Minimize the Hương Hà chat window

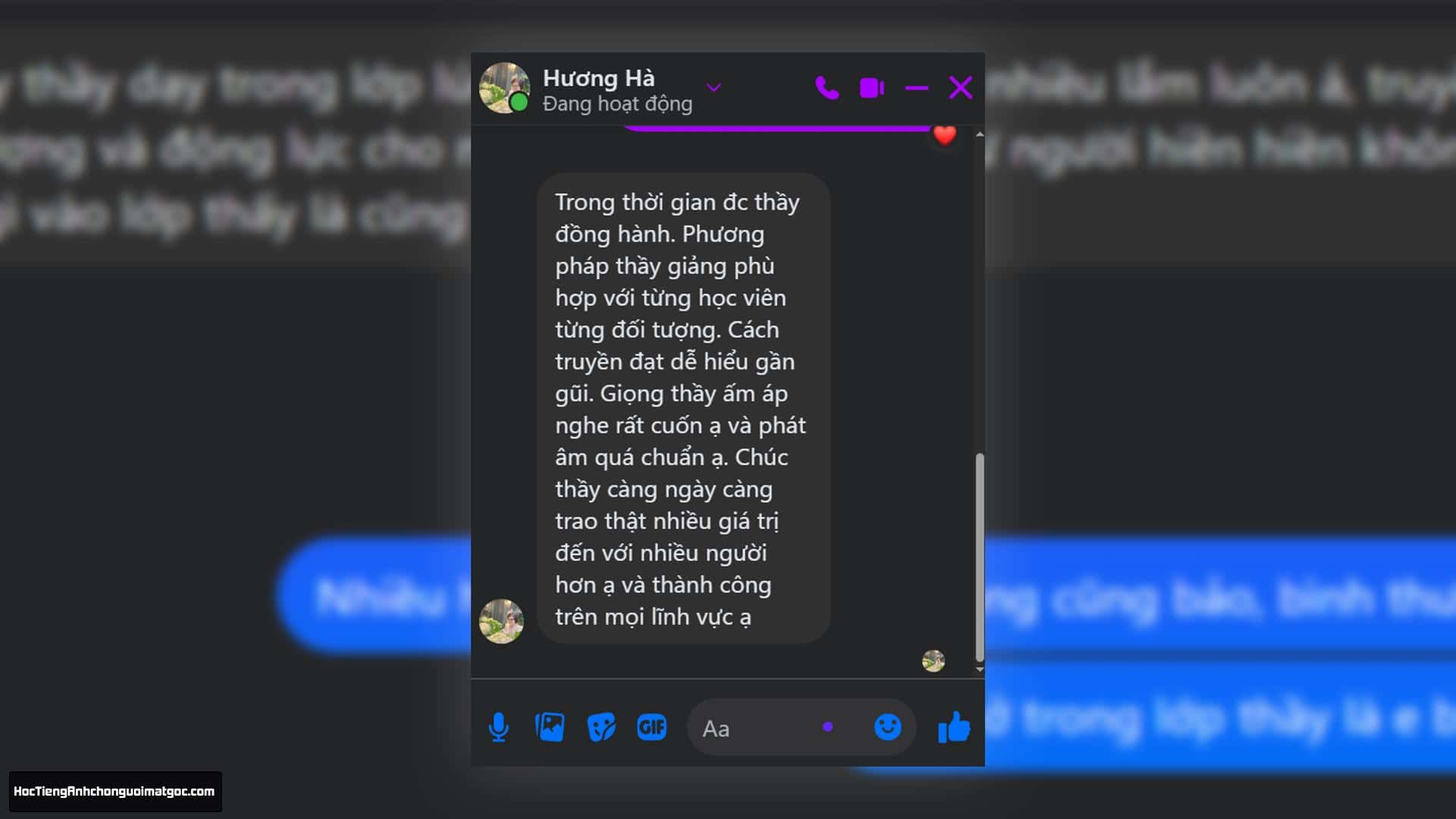[916, 88]
